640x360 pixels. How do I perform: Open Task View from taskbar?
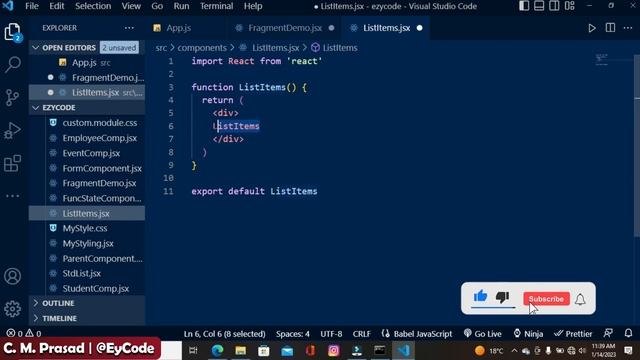[x=193, y=350]
